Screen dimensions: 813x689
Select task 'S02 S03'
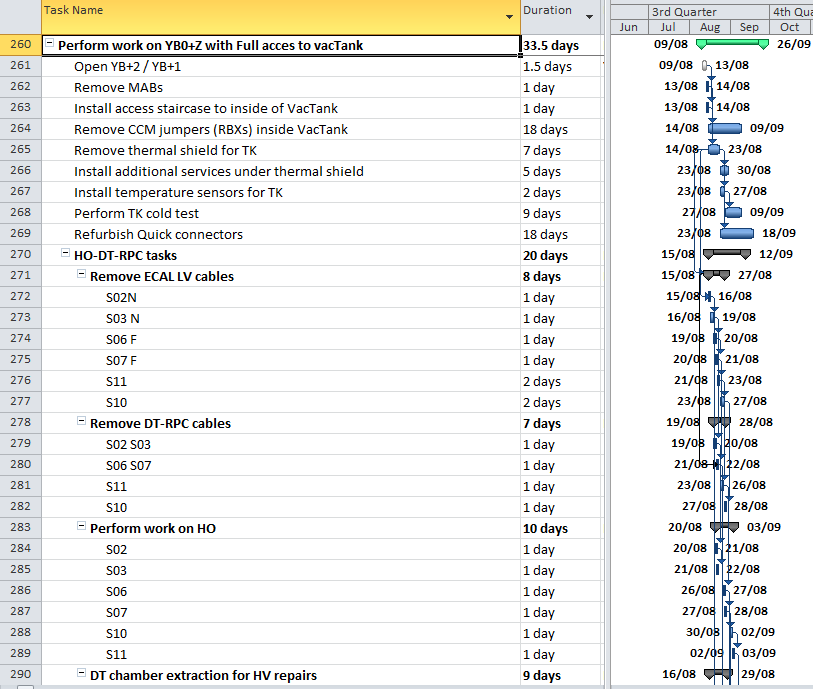129,445
